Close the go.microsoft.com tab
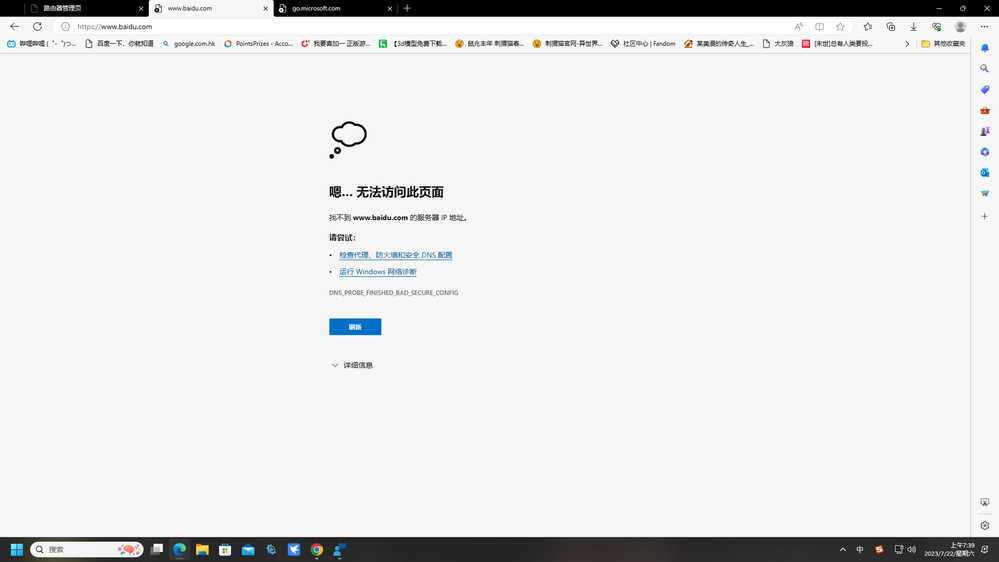This screenshot has height=562, width=999. pyautogui.click(x=390, y=8)
